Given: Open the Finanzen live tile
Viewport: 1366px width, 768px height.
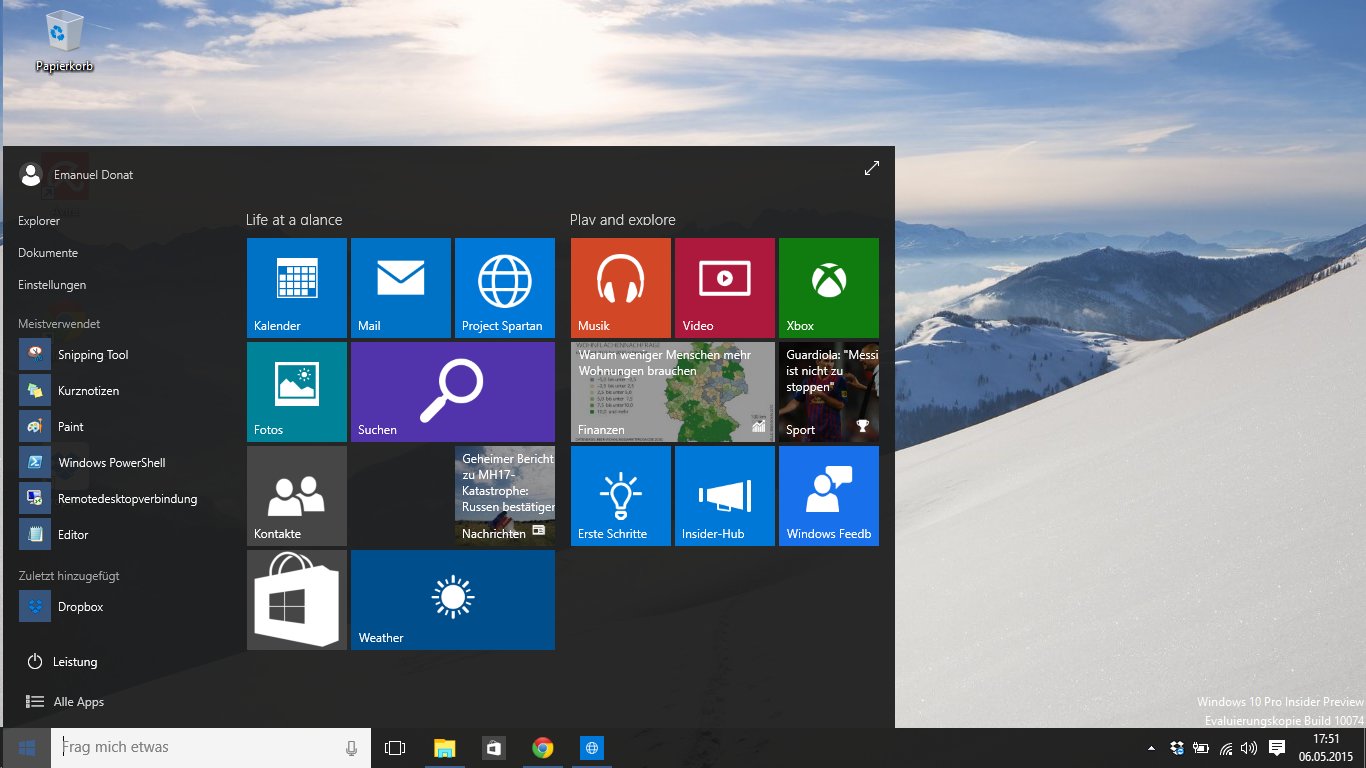Looking at the screenshot, I should click(x=673, y=392).
